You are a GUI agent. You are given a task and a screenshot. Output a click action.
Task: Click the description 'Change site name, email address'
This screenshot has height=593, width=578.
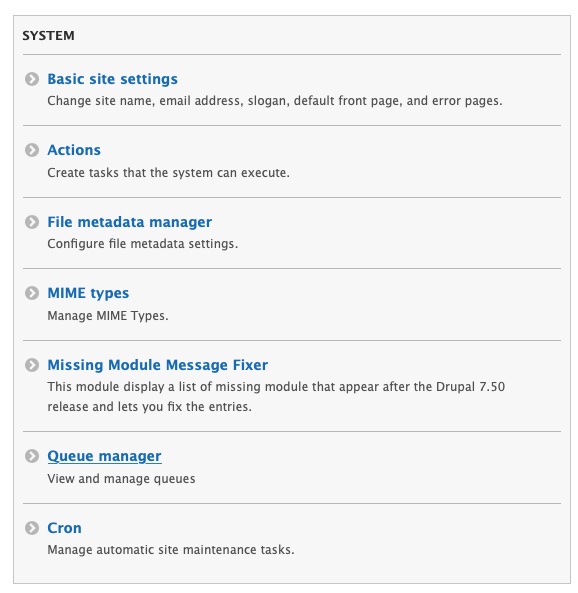coord(275,101)
